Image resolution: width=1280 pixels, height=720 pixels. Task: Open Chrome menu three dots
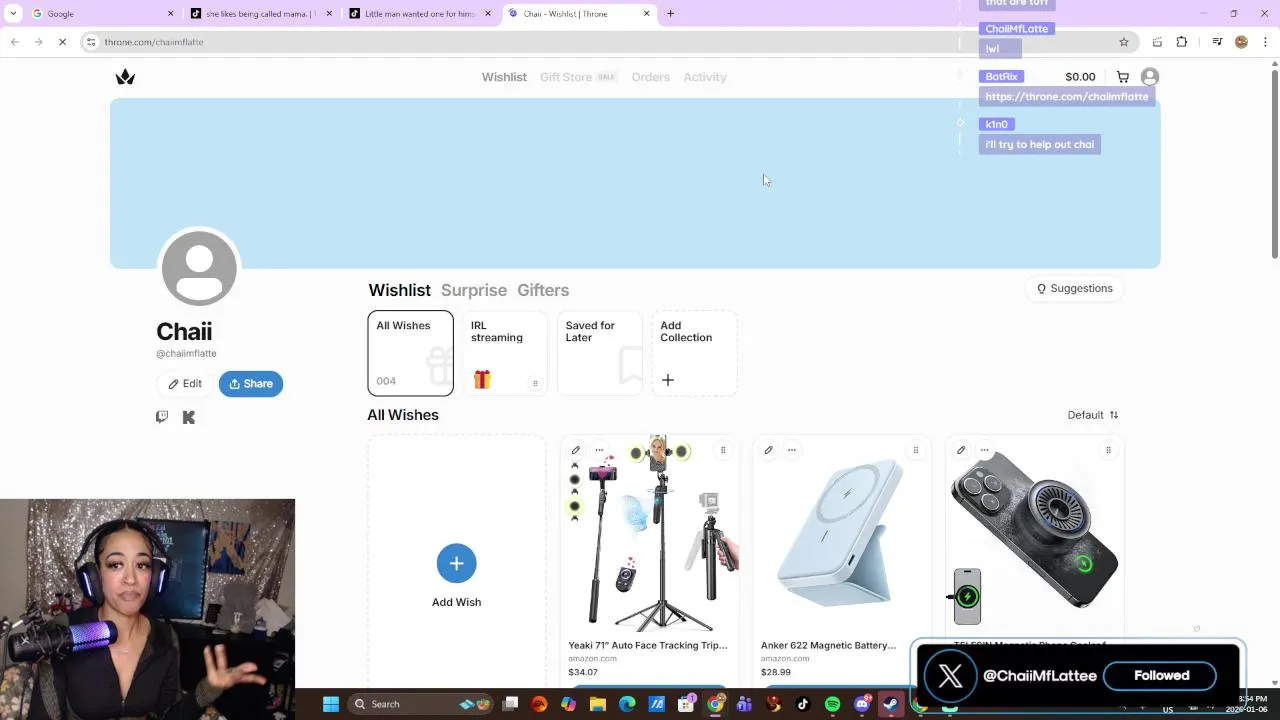pyautogui.click(x=1266, y=42)
